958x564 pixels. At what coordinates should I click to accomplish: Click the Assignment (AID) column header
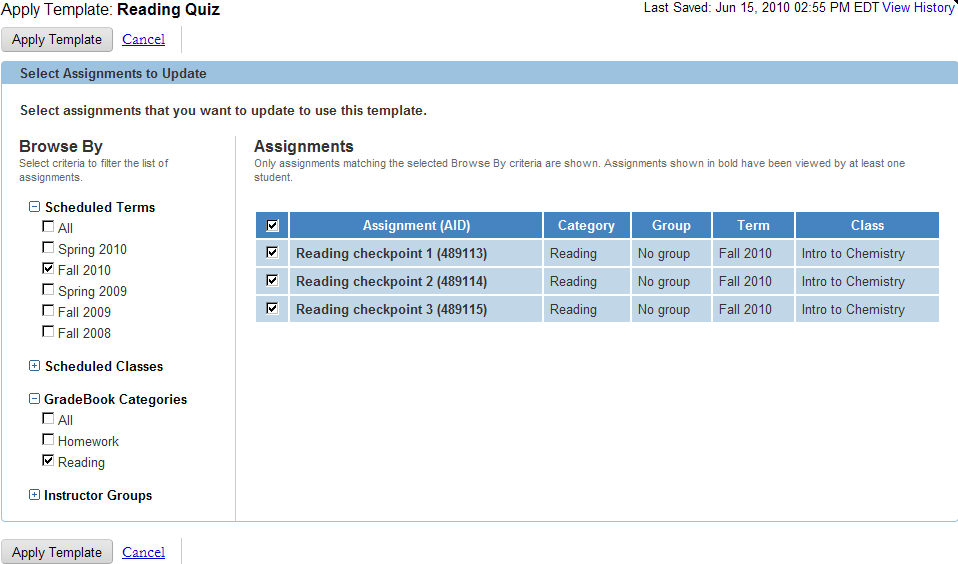click(x=416, y=226)
